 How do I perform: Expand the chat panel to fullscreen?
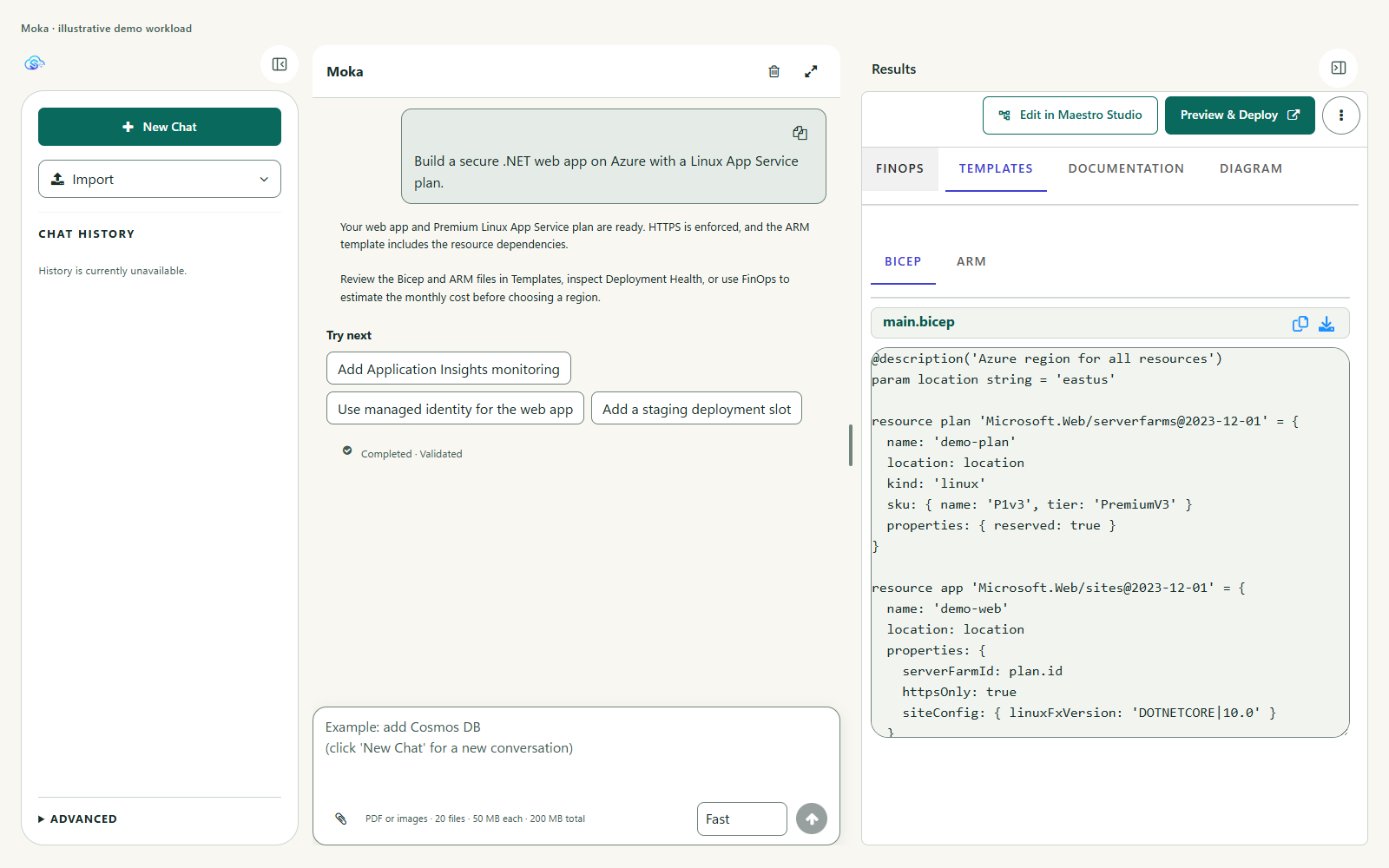click(811, 71)
